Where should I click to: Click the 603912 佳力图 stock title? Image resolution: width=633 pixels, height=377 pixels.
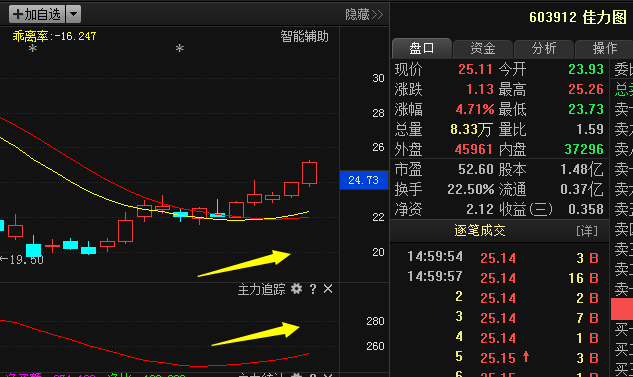[578, 17]
